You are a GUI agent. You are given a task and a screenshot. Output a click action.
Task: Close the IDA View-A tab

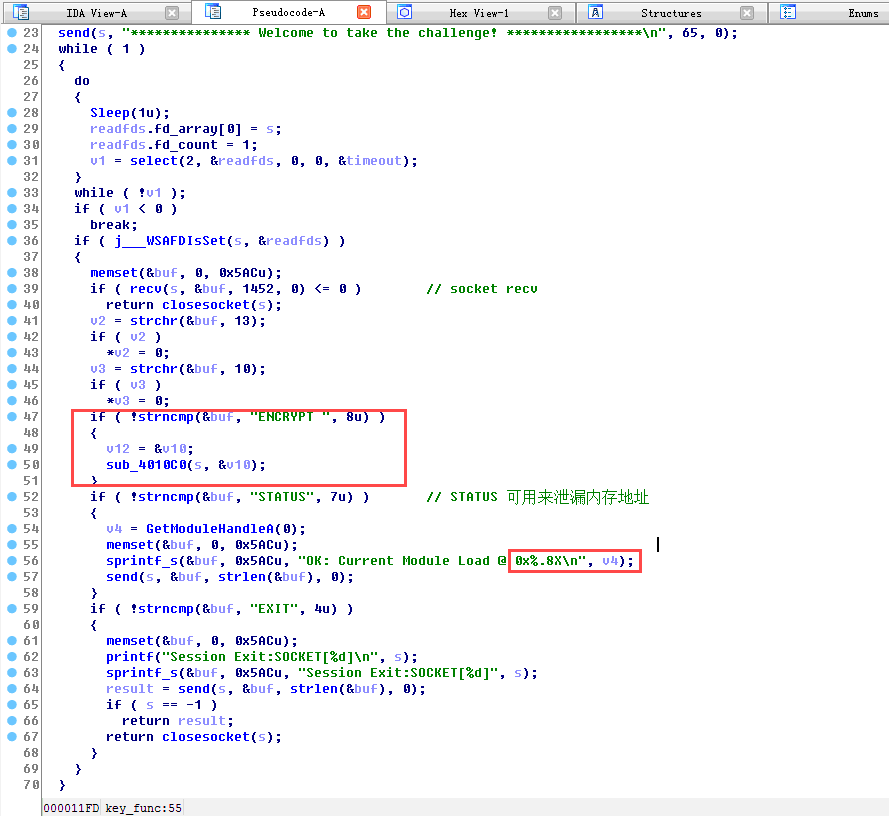point(172,13)
